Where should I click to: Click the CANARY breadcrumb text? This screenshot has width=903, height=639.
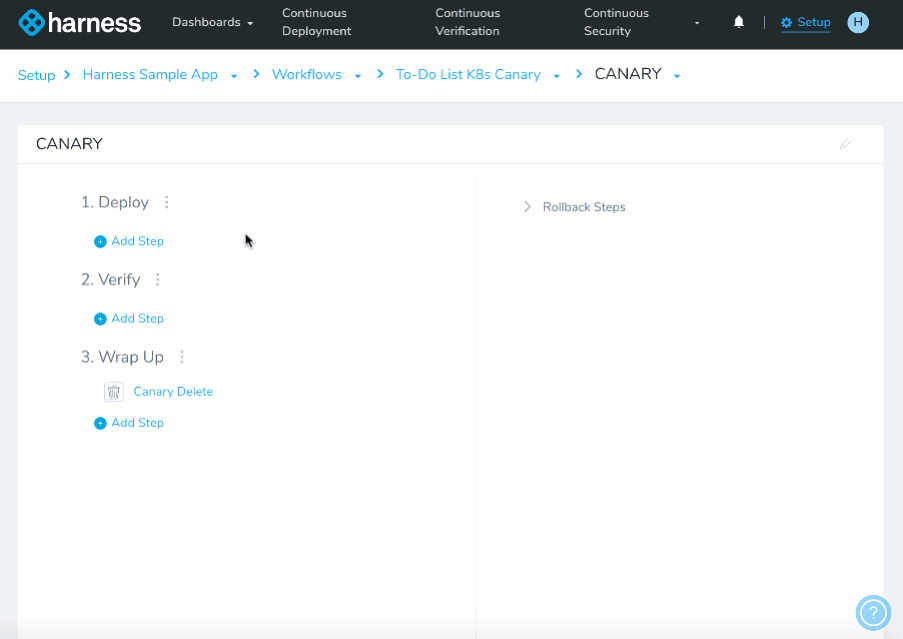click(628, 74)
